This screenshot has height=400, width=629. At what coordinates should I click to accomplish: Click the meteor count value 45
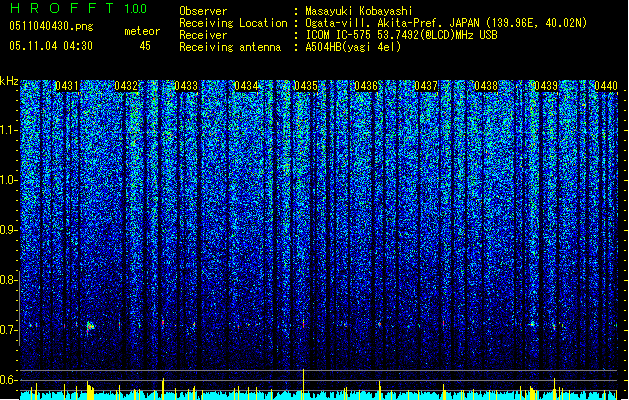[x=145, y=46]
